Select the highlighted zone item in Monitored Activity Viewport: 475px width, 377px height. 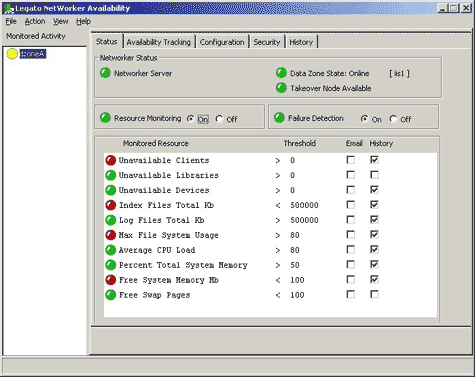[x=33, y=54]
